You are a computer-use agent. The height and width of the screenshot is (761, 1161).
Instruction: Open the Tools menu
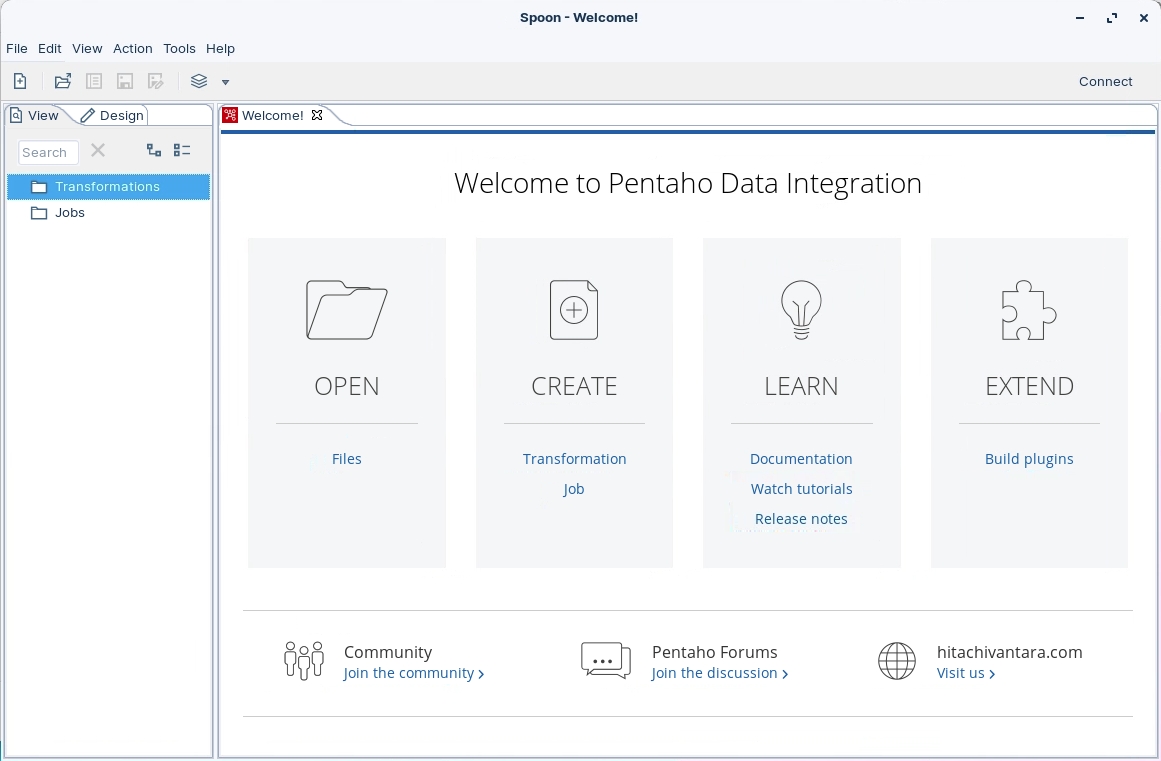pyautogui.click(x=179, y=48)
